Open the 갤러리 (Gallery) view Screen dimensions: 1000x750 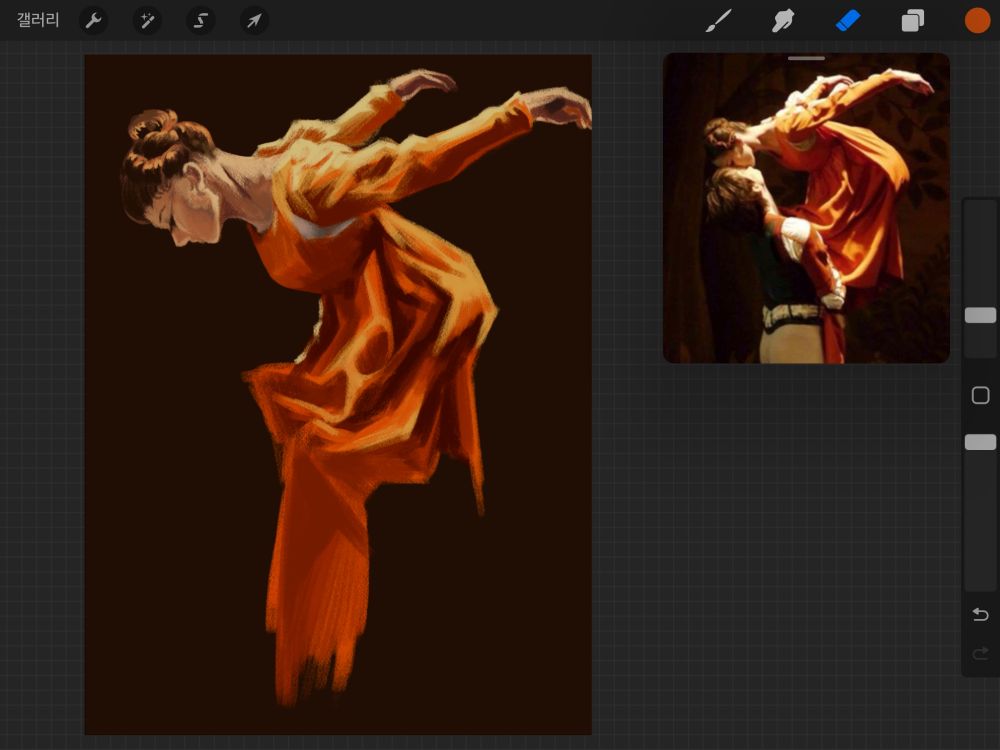coord(38,20)
